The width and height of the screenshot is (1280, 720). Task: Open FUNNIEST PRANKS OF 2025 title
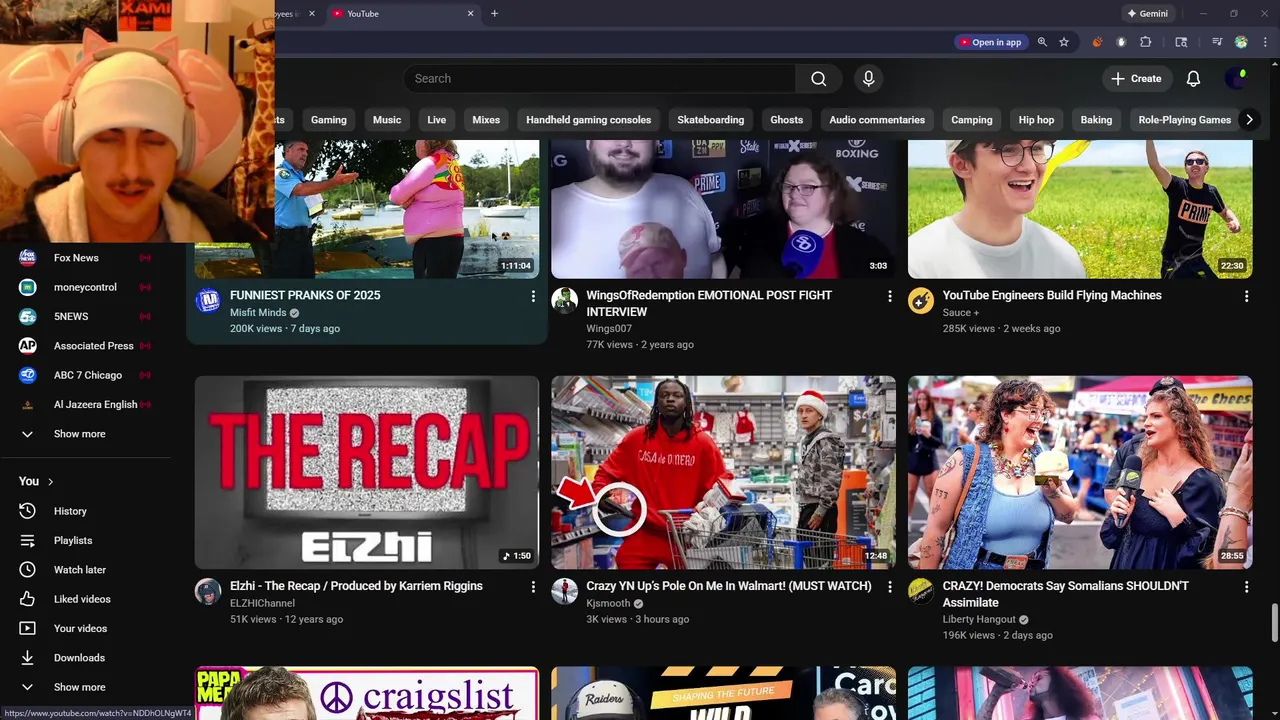(305, 295)
